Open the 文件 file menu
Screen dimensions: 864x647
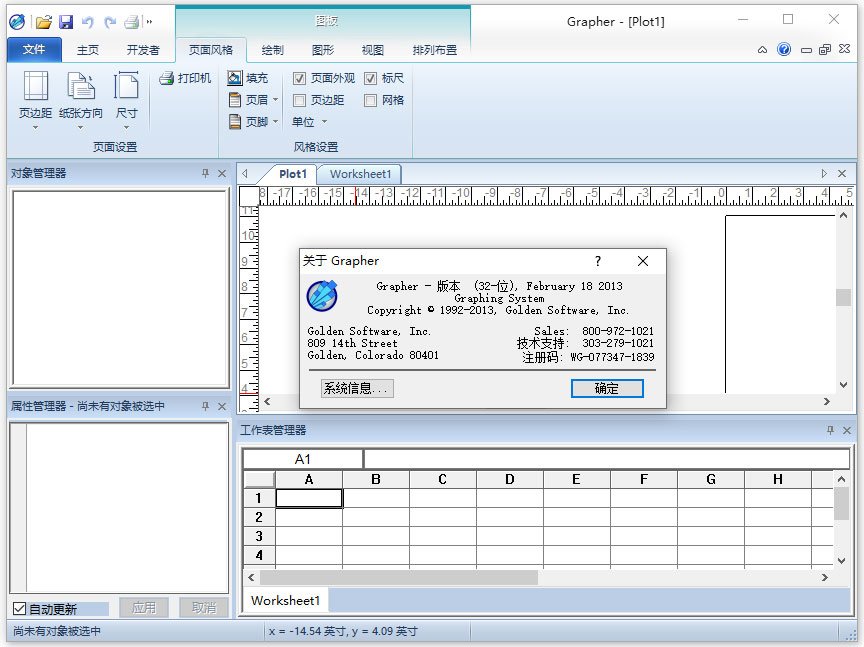click(34, 50)
